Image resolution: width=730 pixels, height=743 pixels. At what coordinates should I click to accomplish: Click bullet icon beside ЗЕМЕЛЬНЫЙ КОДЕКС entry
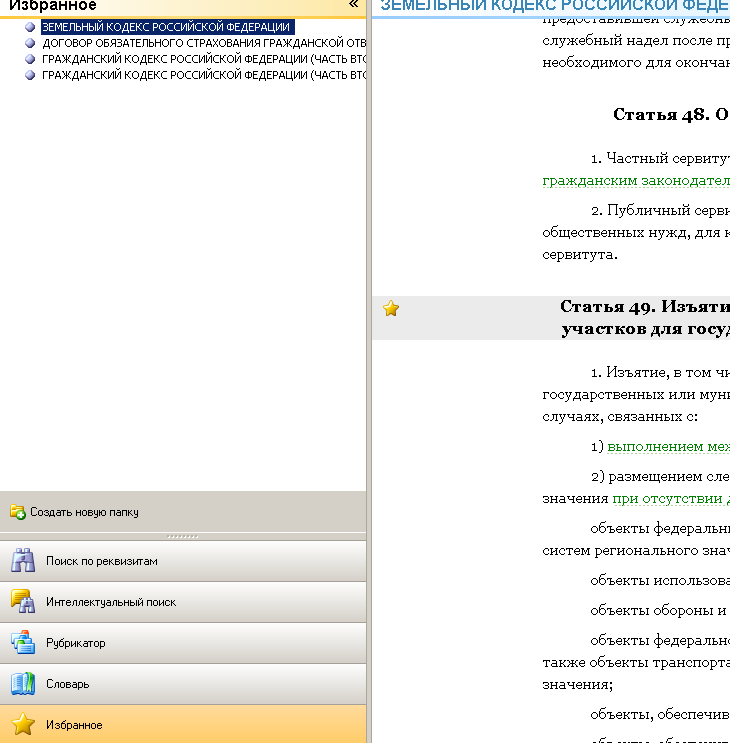(30, 27)
